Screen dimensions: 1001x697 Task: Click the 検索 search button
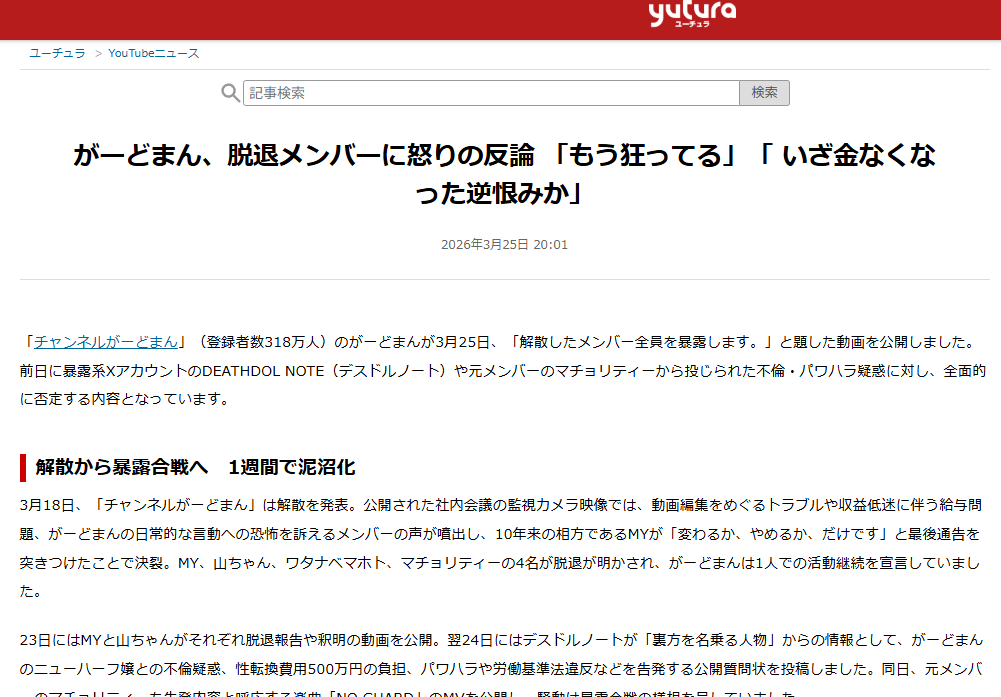[764, 93]
